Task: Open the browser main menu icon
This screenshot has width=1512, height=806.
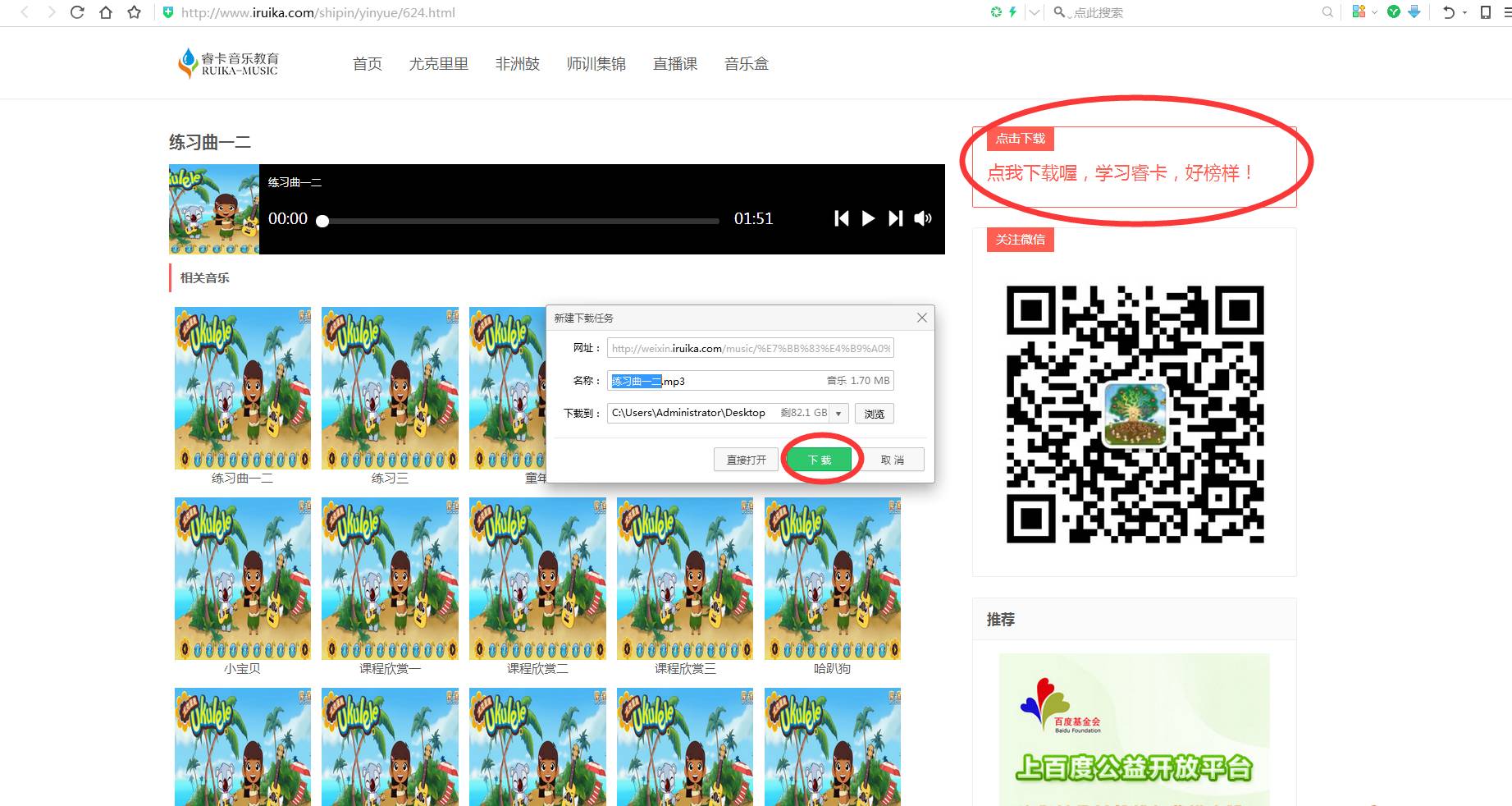Action: tap(1509, 12)
